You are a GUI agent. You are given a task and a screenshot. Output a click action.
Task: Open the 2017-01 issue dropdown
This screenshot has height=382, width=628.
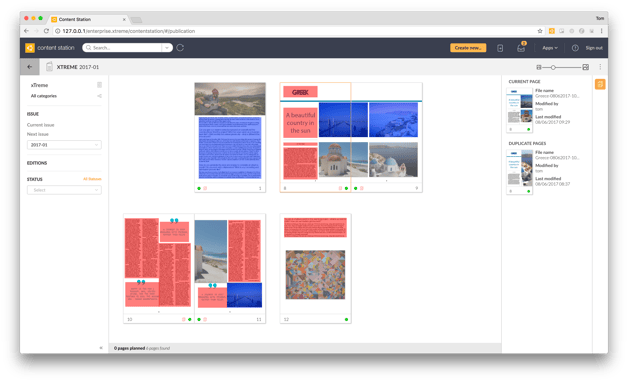point(64,145)
